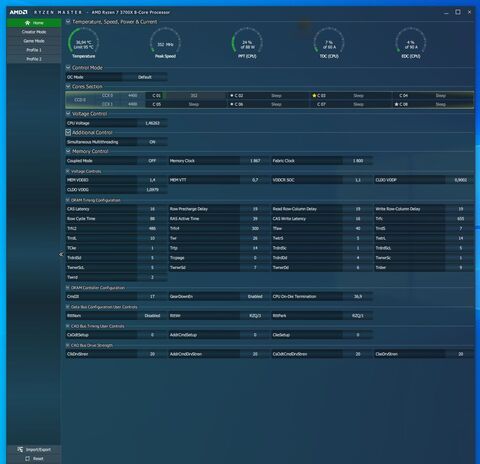This screenshot has width=480, height=464.
Task: Click the CCX 1 speed value
Action: click(x=133, y=104)
